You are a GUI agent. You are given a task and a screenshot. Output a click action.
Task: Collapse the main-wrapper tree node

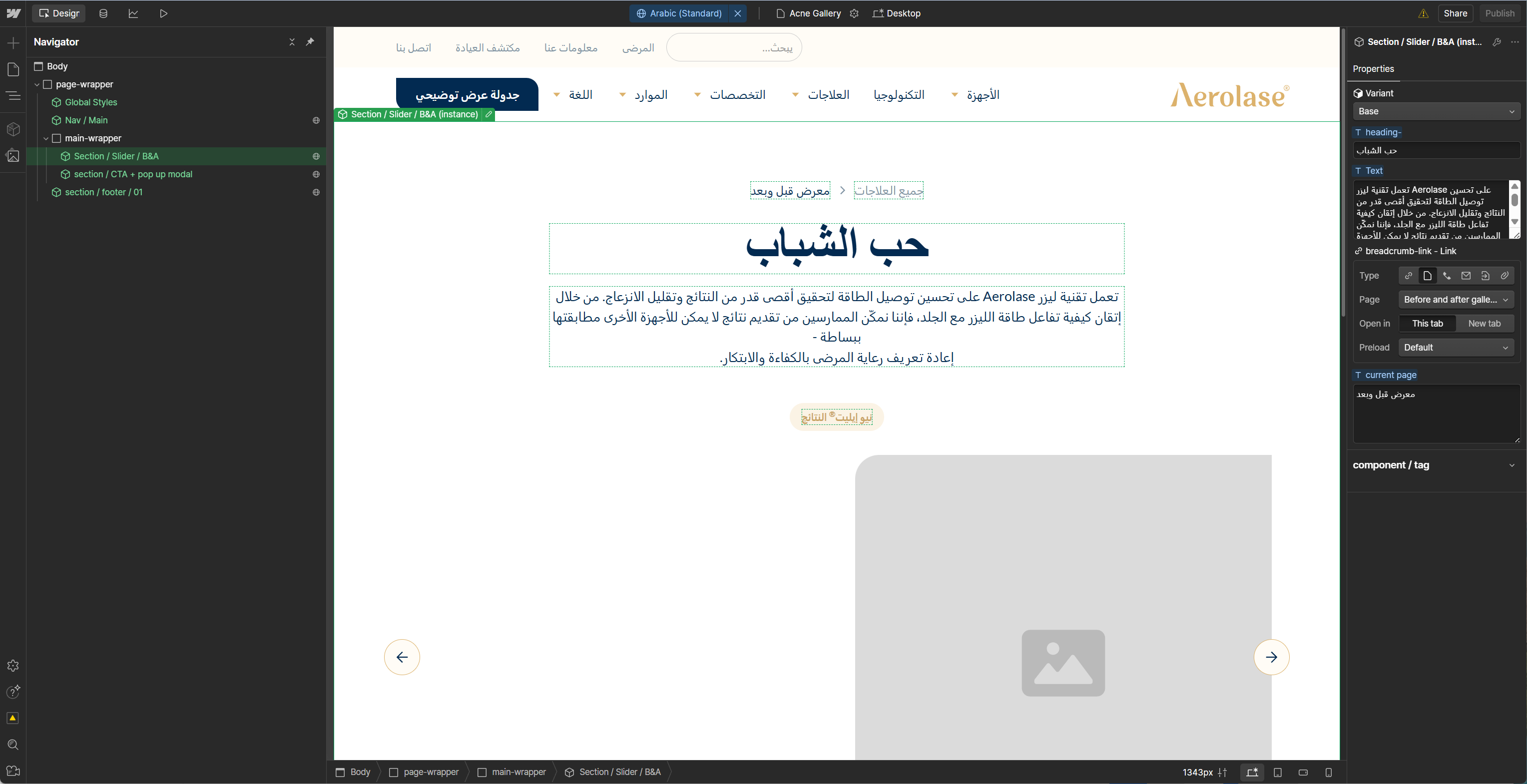(x=45, y=139)
